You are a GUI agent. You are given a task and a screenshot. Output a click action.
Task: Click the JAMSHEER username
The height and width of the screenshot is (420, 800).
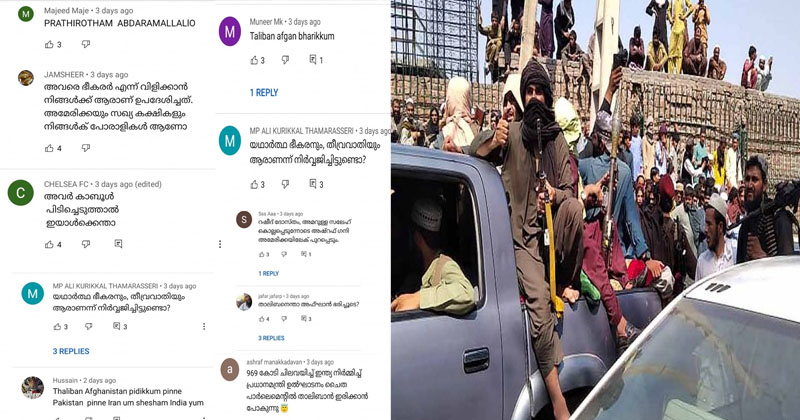pos(64,75)
